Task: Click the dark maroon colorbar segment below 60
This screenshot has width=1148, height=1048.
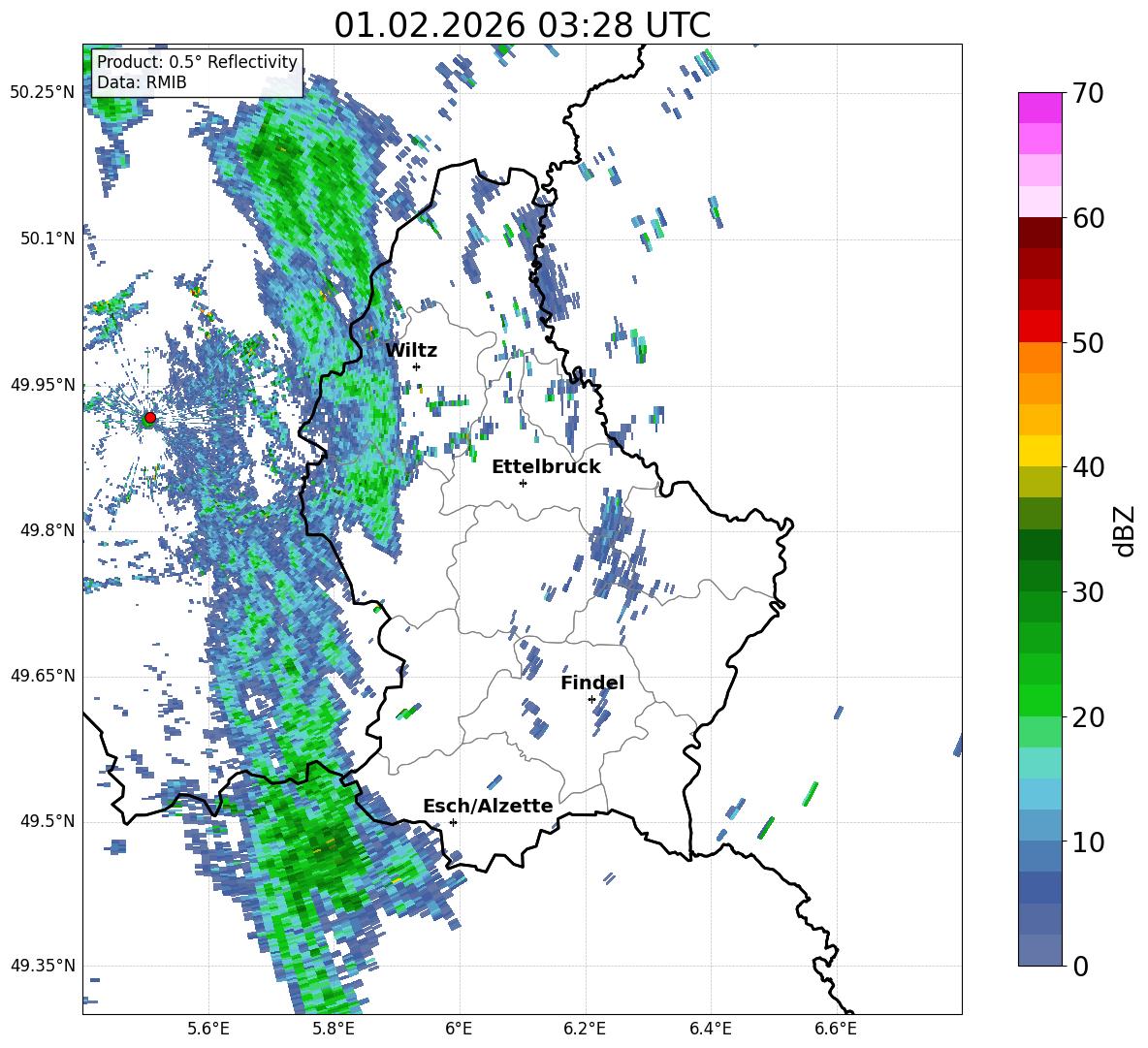Action: coord(1039,233)
